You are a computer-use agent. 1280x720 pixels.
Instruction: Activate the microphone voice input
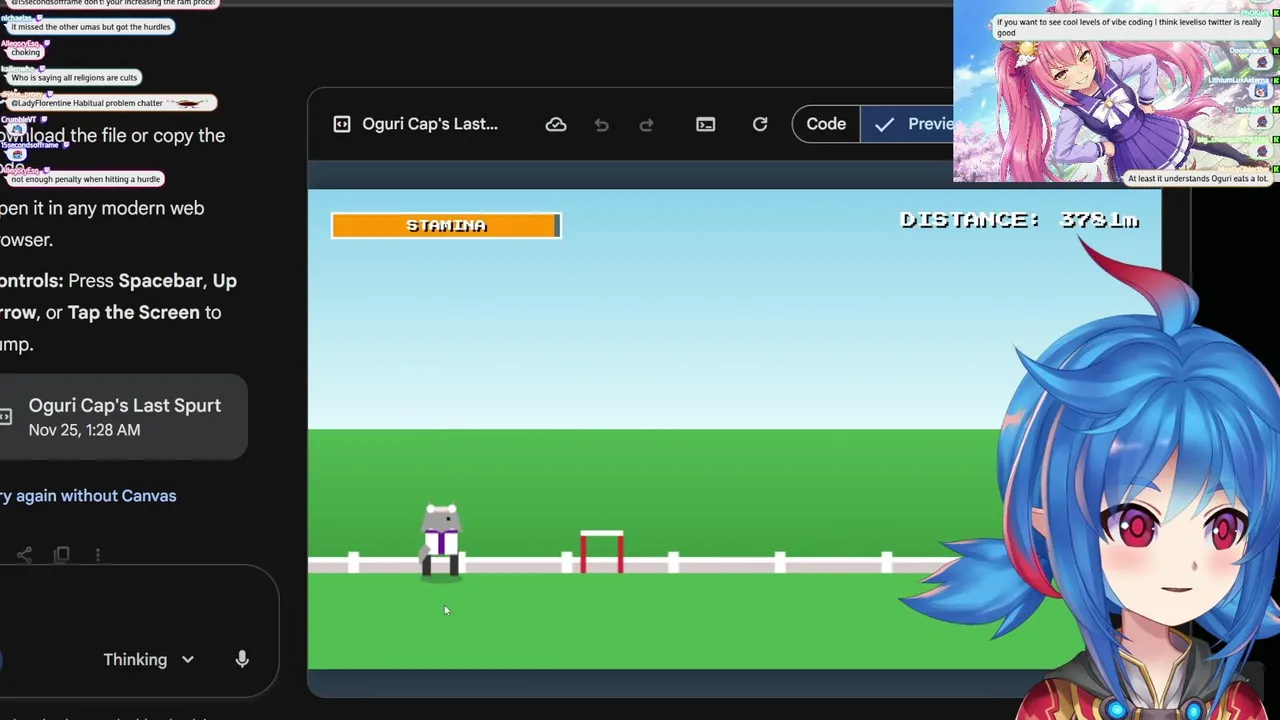242,659
